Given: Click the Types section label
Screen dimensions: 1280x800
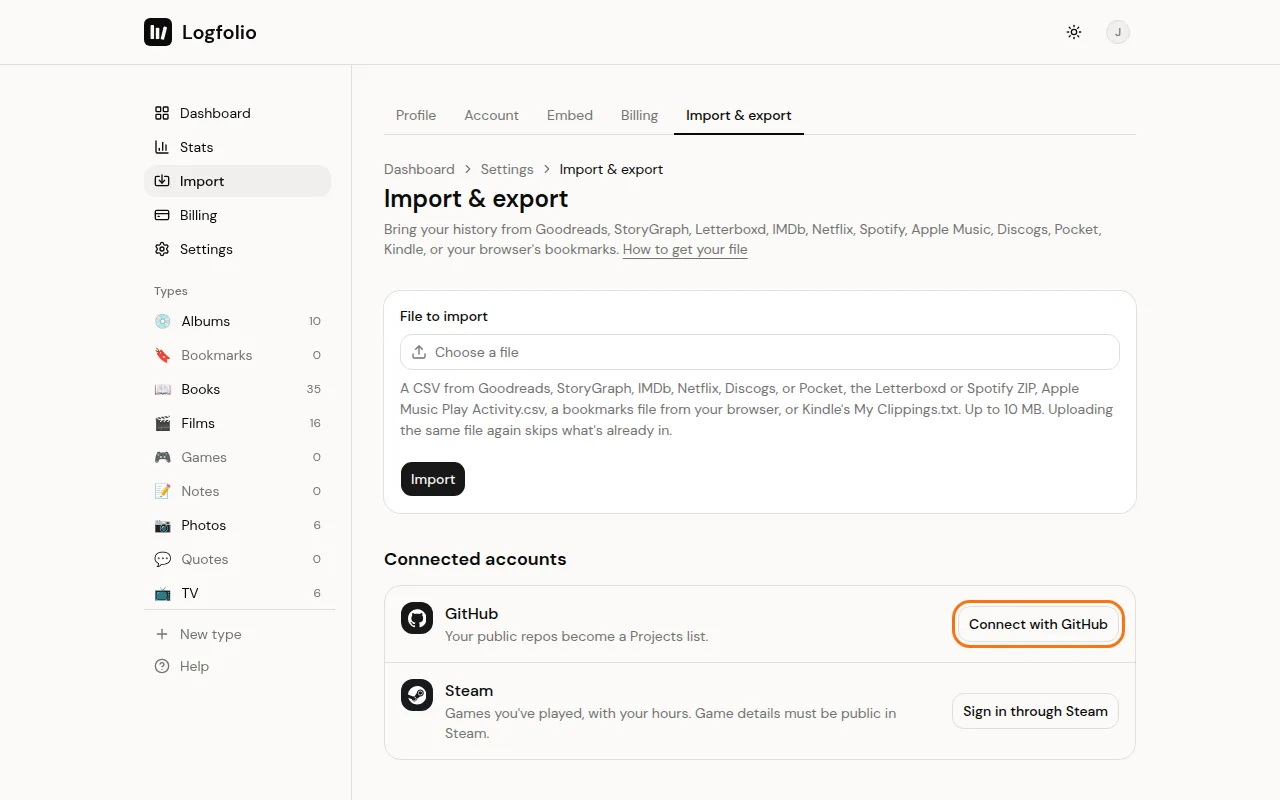Looking at the screenshot, I should pos(171,291).
